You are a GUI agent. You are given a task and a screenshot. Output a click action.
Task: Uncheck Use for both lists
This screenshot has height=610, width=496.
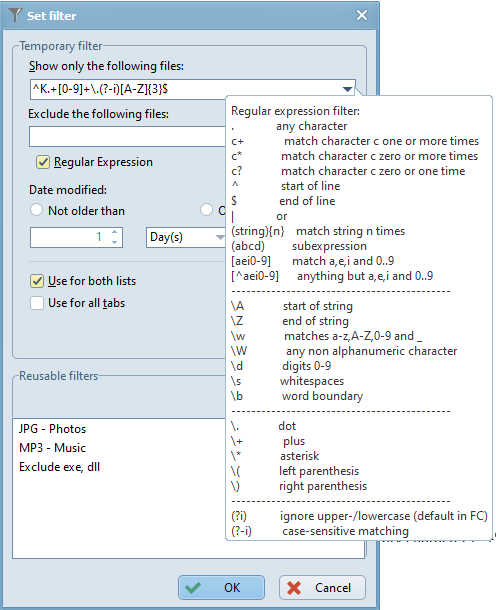pos(37,281)
